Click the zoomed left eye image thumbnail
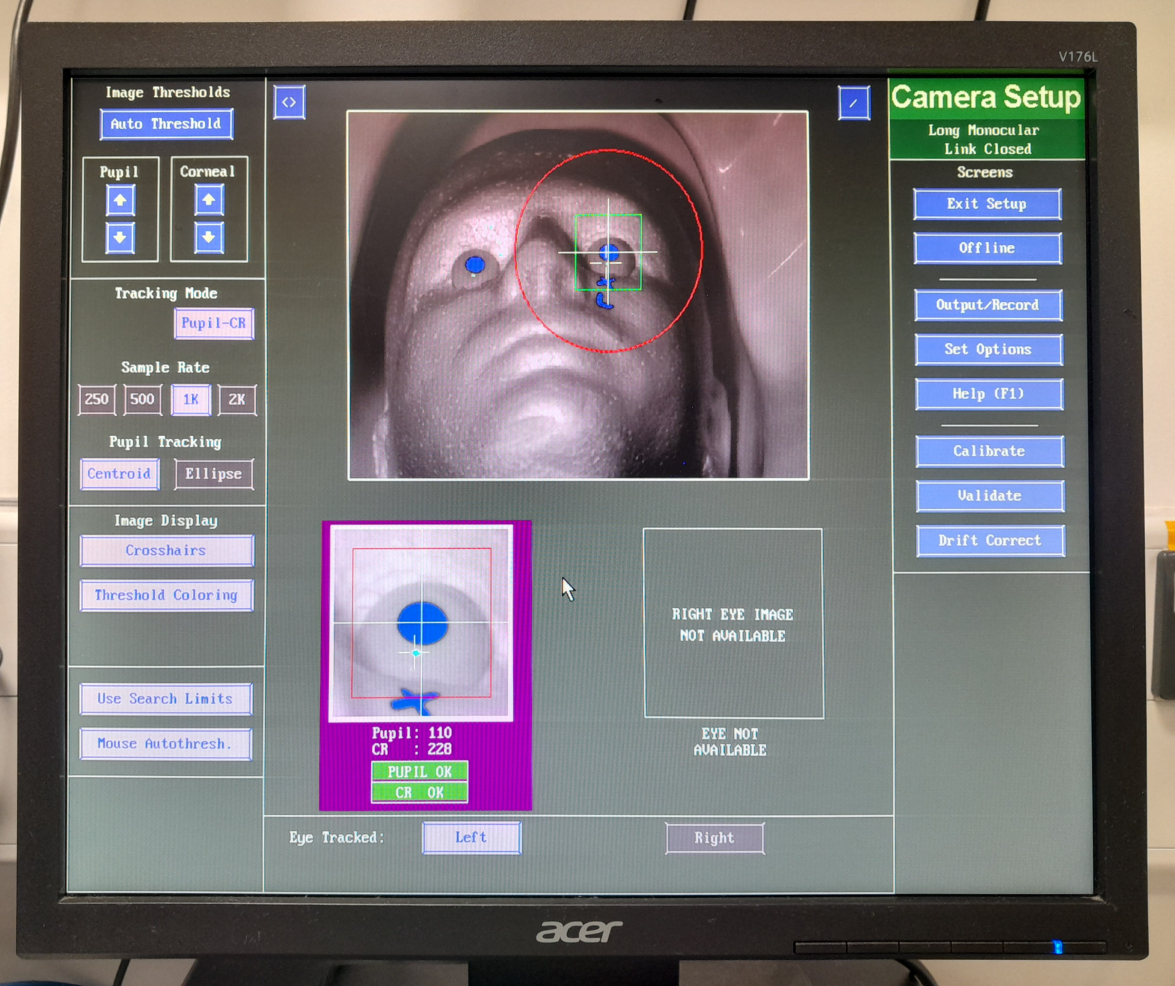Screen dimensions: 1175x986 pyautogui.click(x=421, y=622)
